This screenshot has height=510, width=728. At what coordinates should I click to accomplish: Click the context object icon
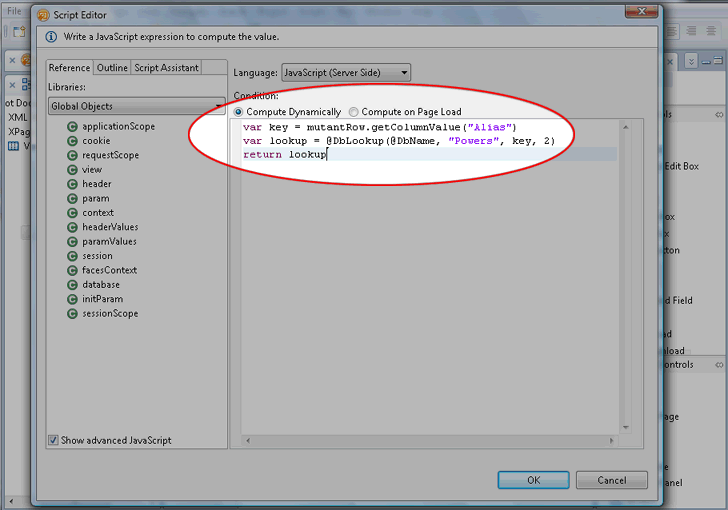tap(72, 213)
